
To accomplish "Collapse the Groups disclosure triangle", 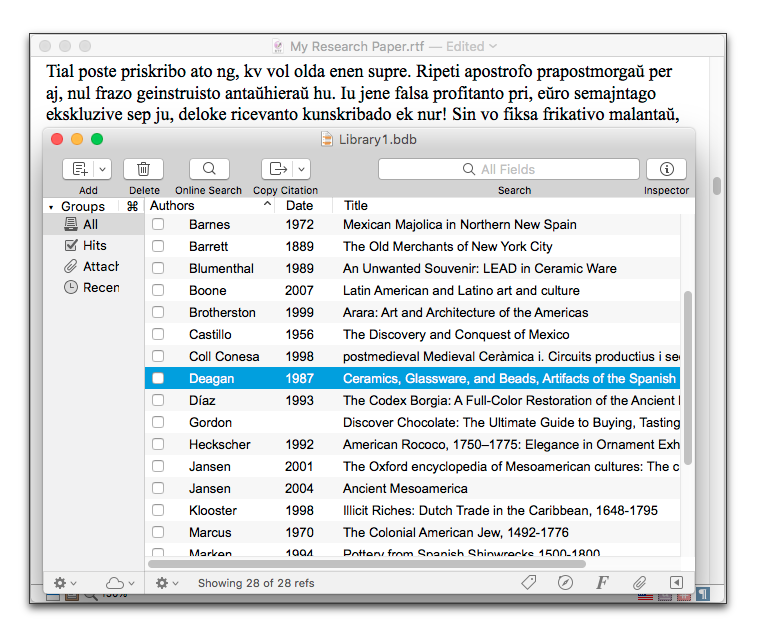I will pos(51,207).
